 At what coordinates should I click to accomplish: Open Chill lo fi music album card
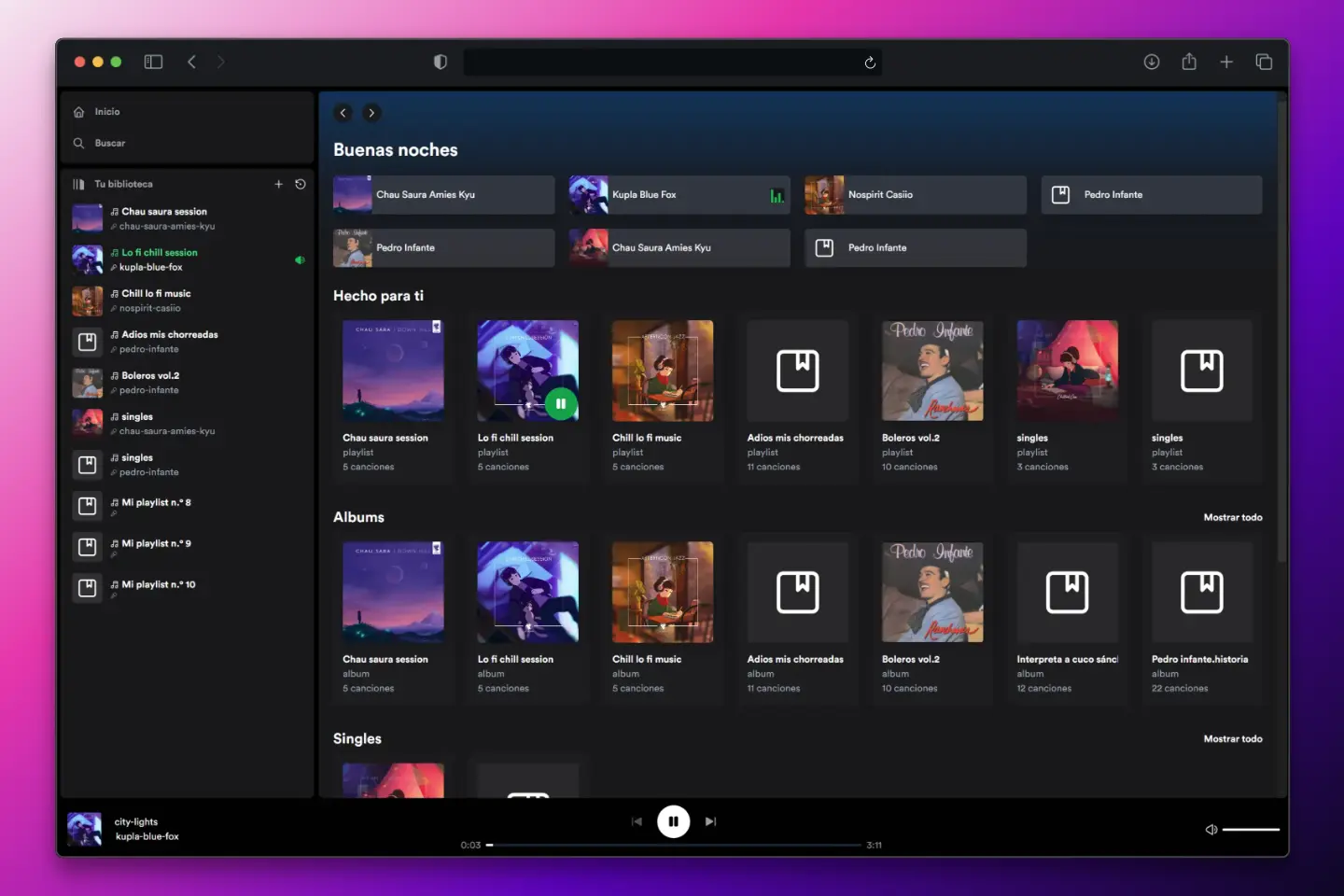click(x=663, y=619)
